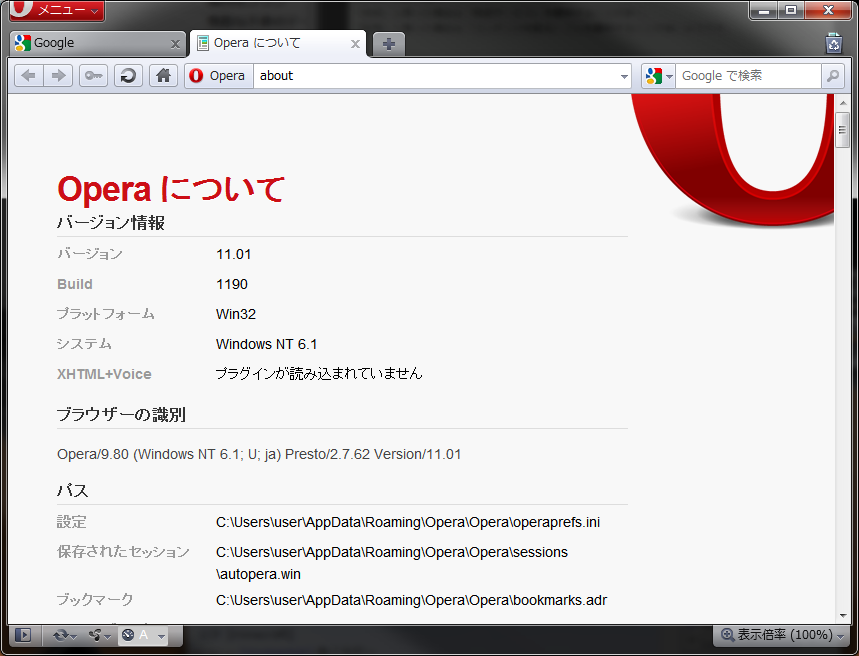The height and width of the screenshot is (656, 859).
Task: Click the システム label
Action: 84,344
